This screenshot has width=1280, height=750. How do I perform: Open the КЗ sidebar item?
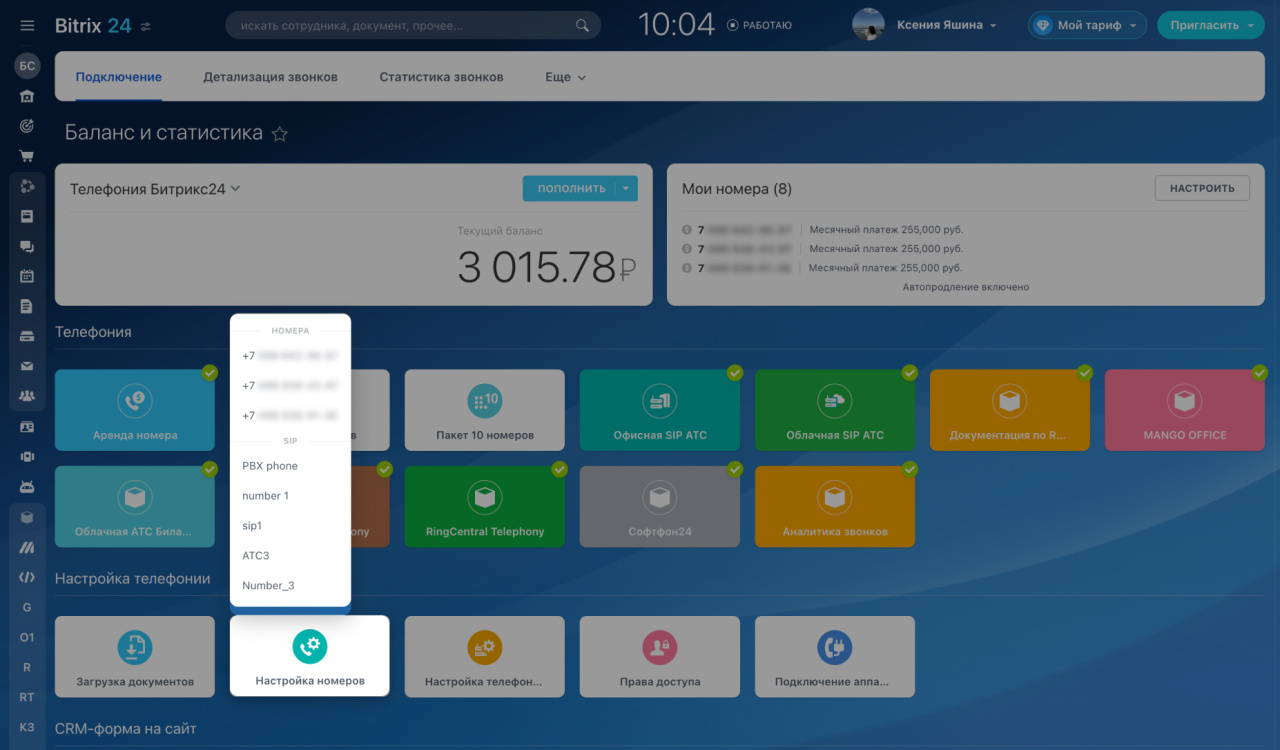[27, 727]
